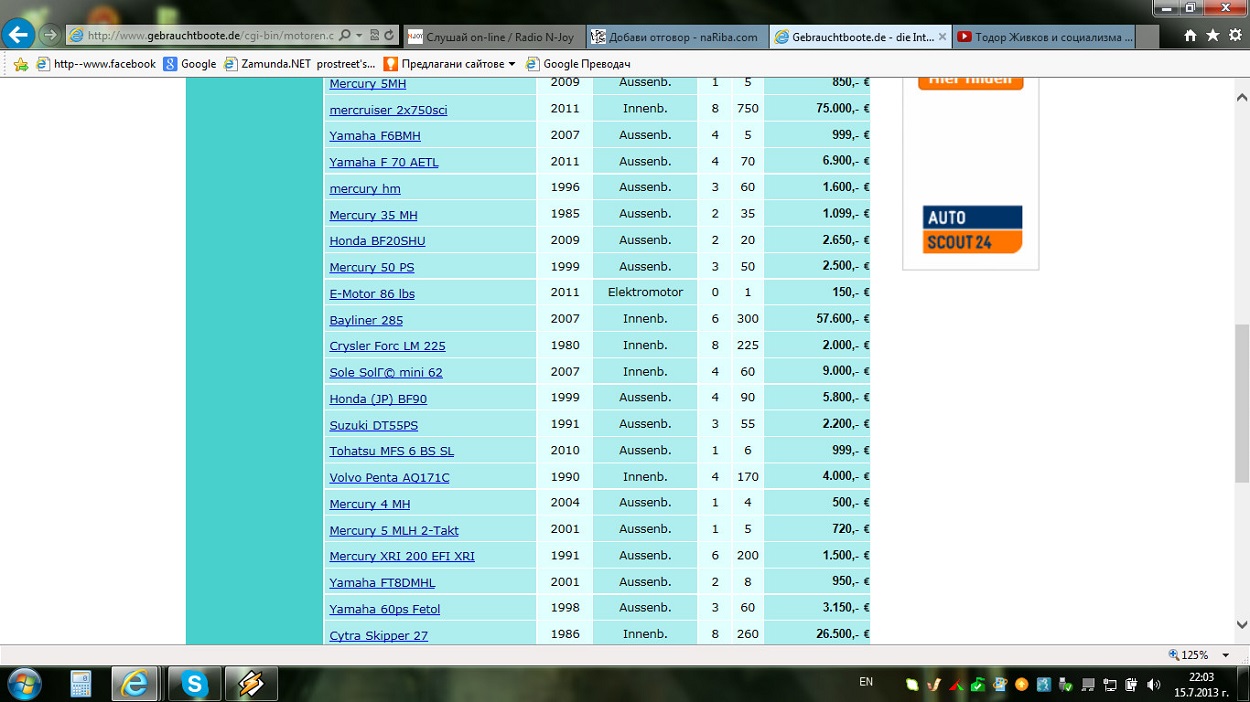
Task: Open the volume speaker tray icon
Action: click(x=1153, y=685)
